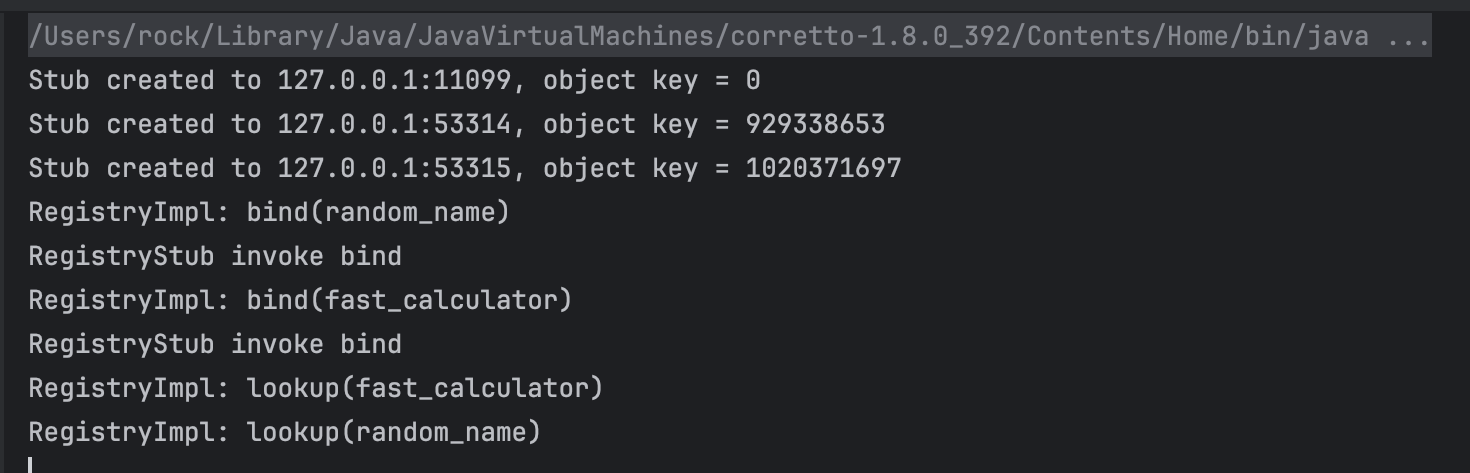
Task: Click the address 127.0.0.1:53314
Action: tap(394, 125)
